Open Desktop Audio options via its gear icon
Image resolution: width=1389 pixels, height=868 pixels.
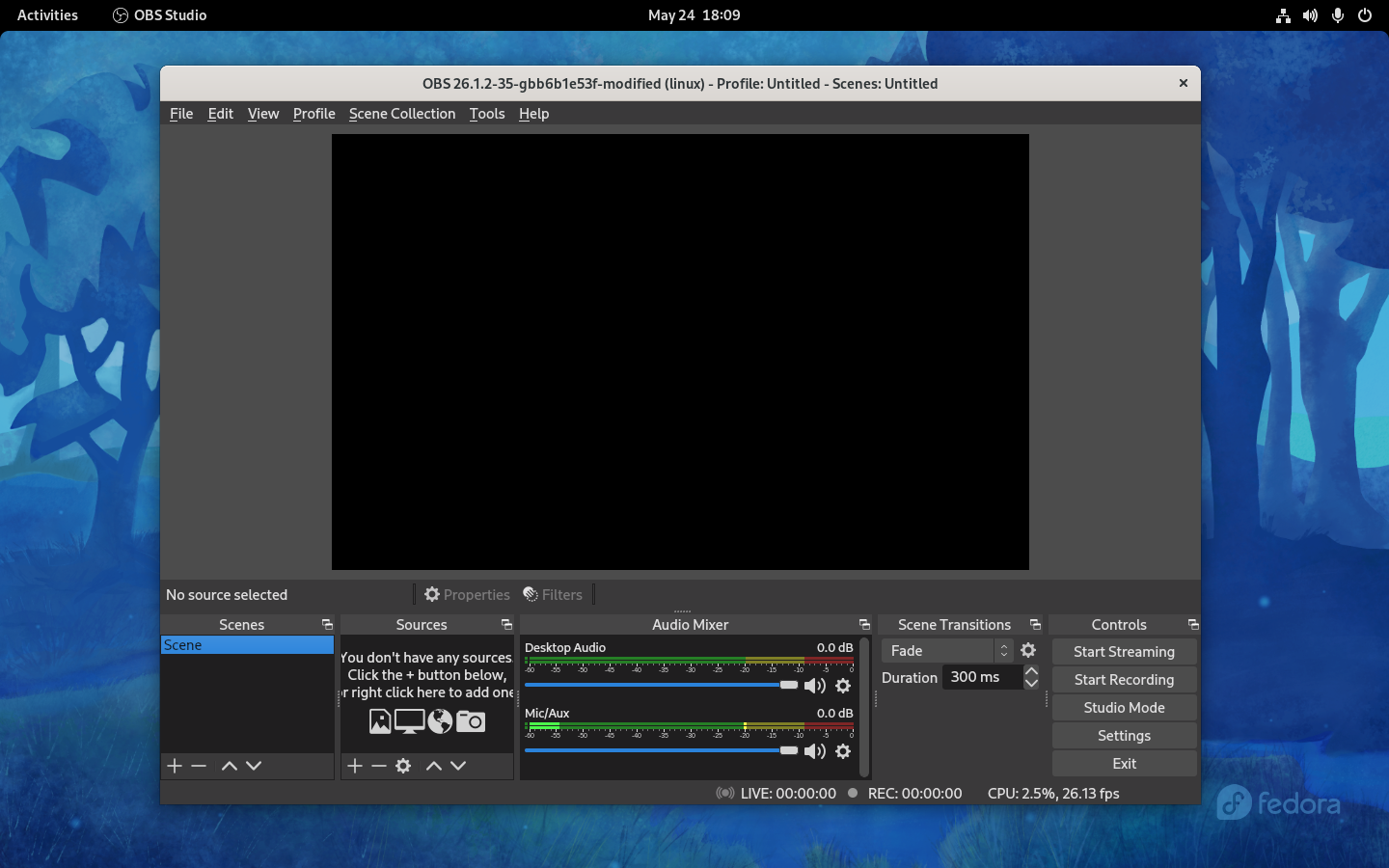843,686
